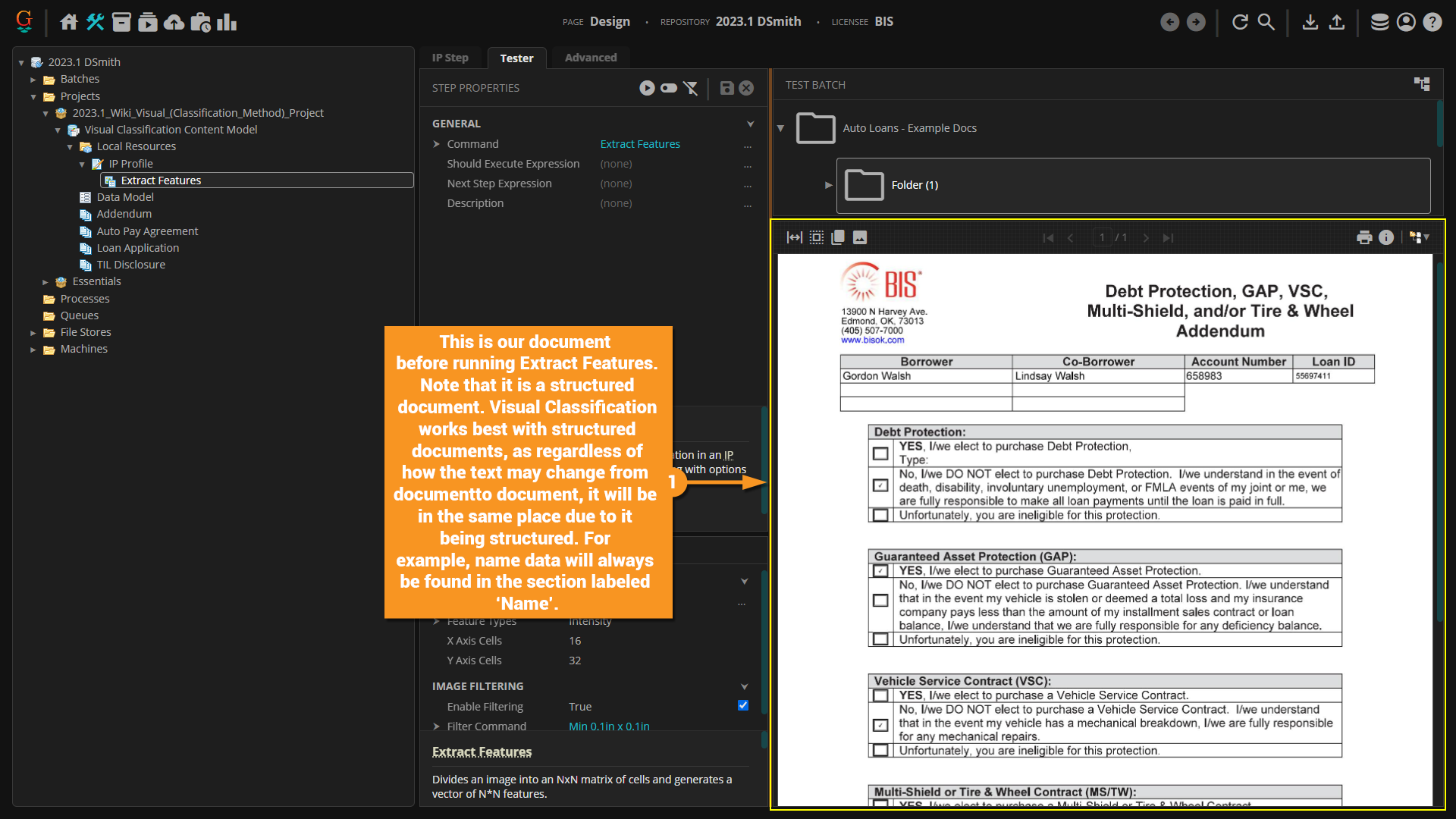Expand the Folder (1) batch item
Screen dimensions: 1456x819
click(828, 185)
